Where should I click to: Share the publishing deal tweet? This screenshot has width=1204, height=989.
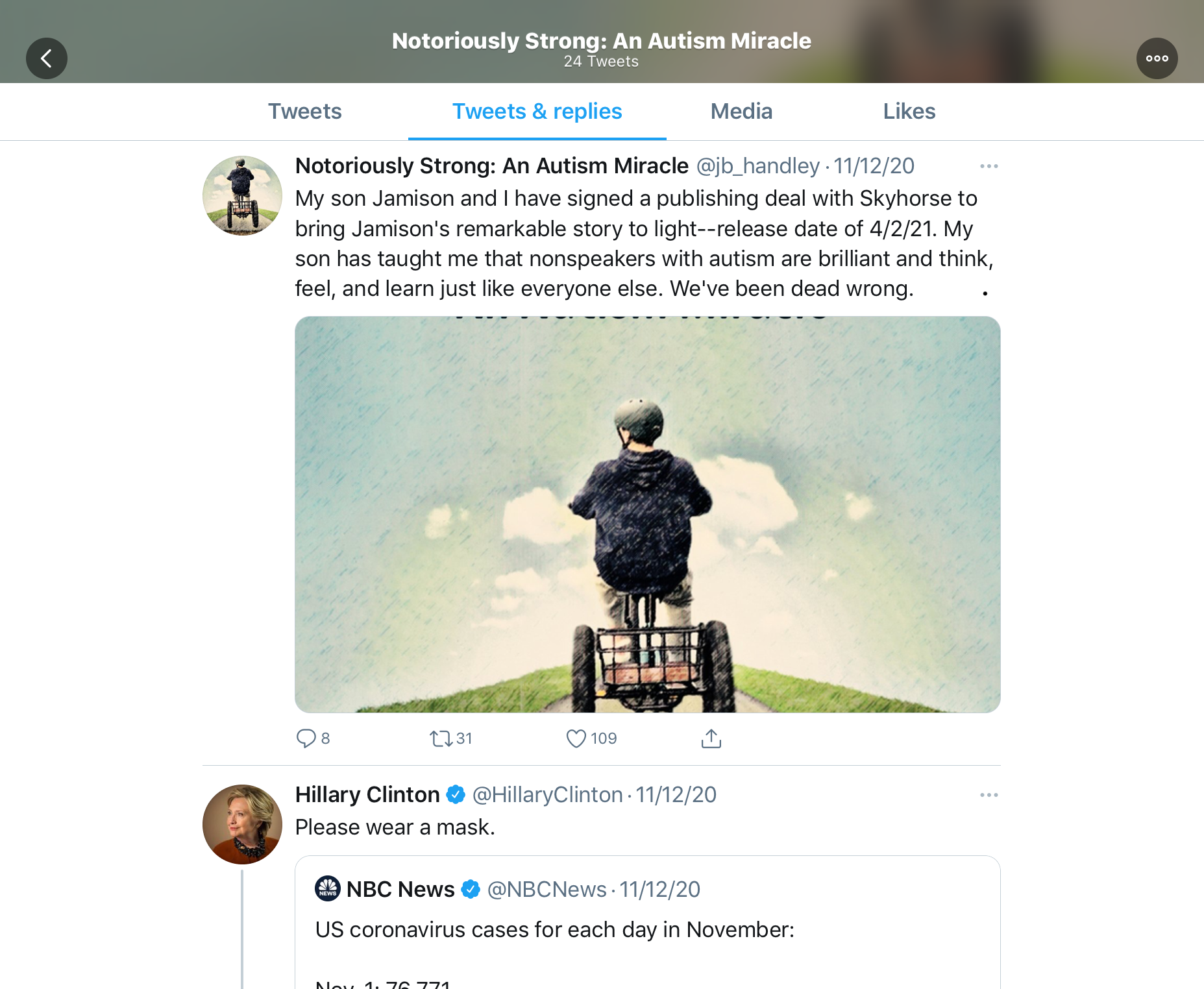pyautogui.click(x=711, y=739)
